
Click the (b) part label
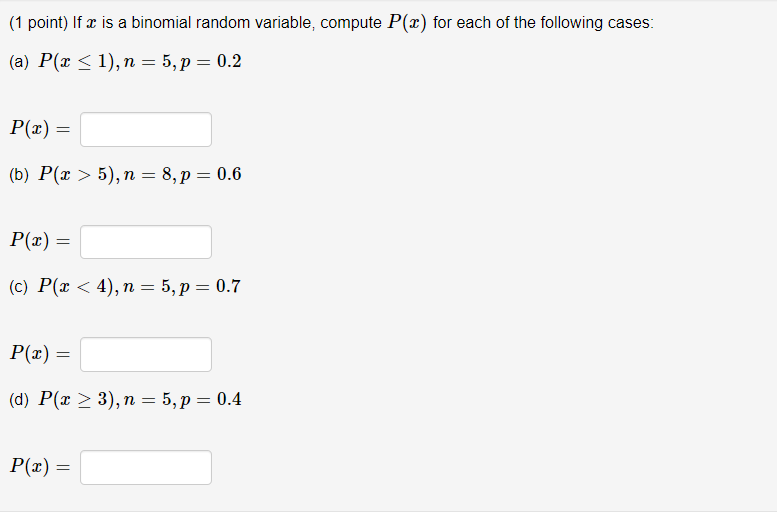pyautogui.click(x=19, y=174)
